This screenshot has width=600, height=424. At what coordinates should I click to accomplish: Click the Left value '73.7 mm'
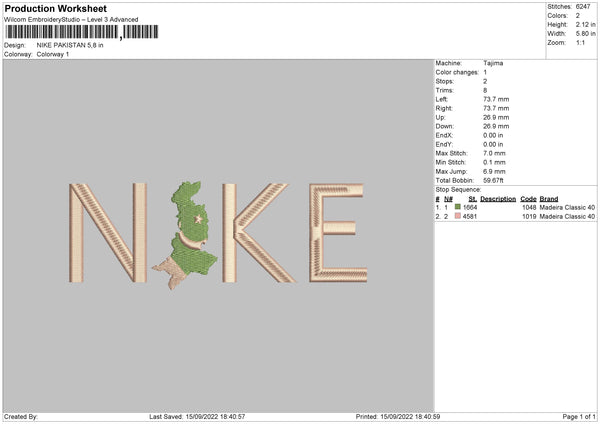496,99
